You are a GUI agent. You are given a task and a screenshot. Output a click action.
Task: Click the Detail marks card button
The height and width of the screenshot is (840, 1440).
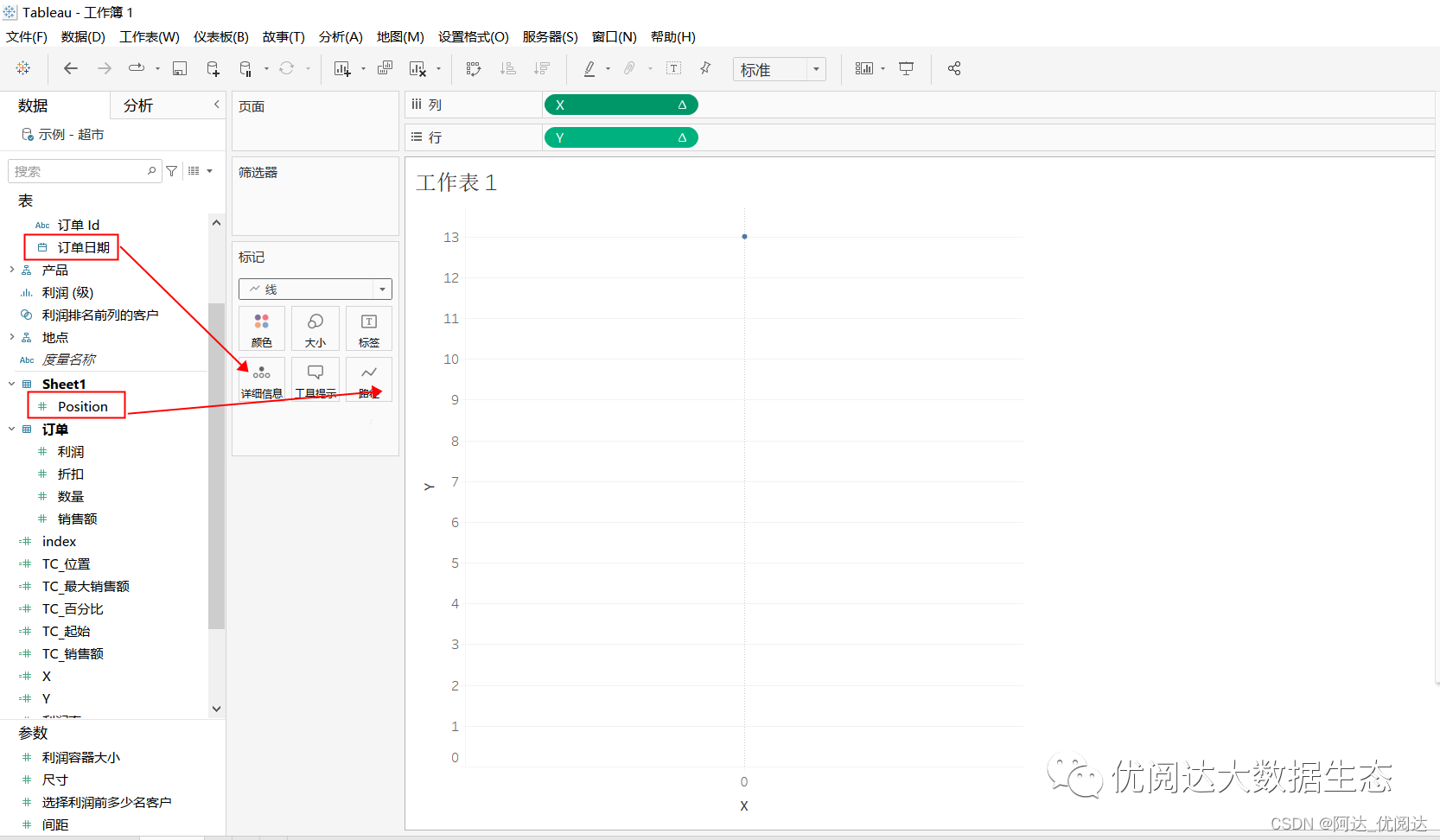tap(262, 379)
